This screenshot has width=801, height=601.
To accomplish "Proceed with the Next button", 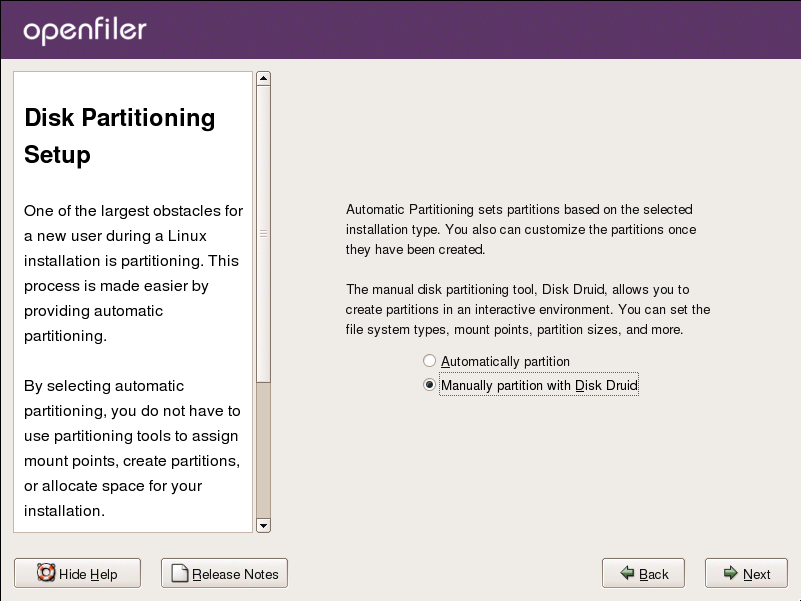I will click(x=746, y=573).
